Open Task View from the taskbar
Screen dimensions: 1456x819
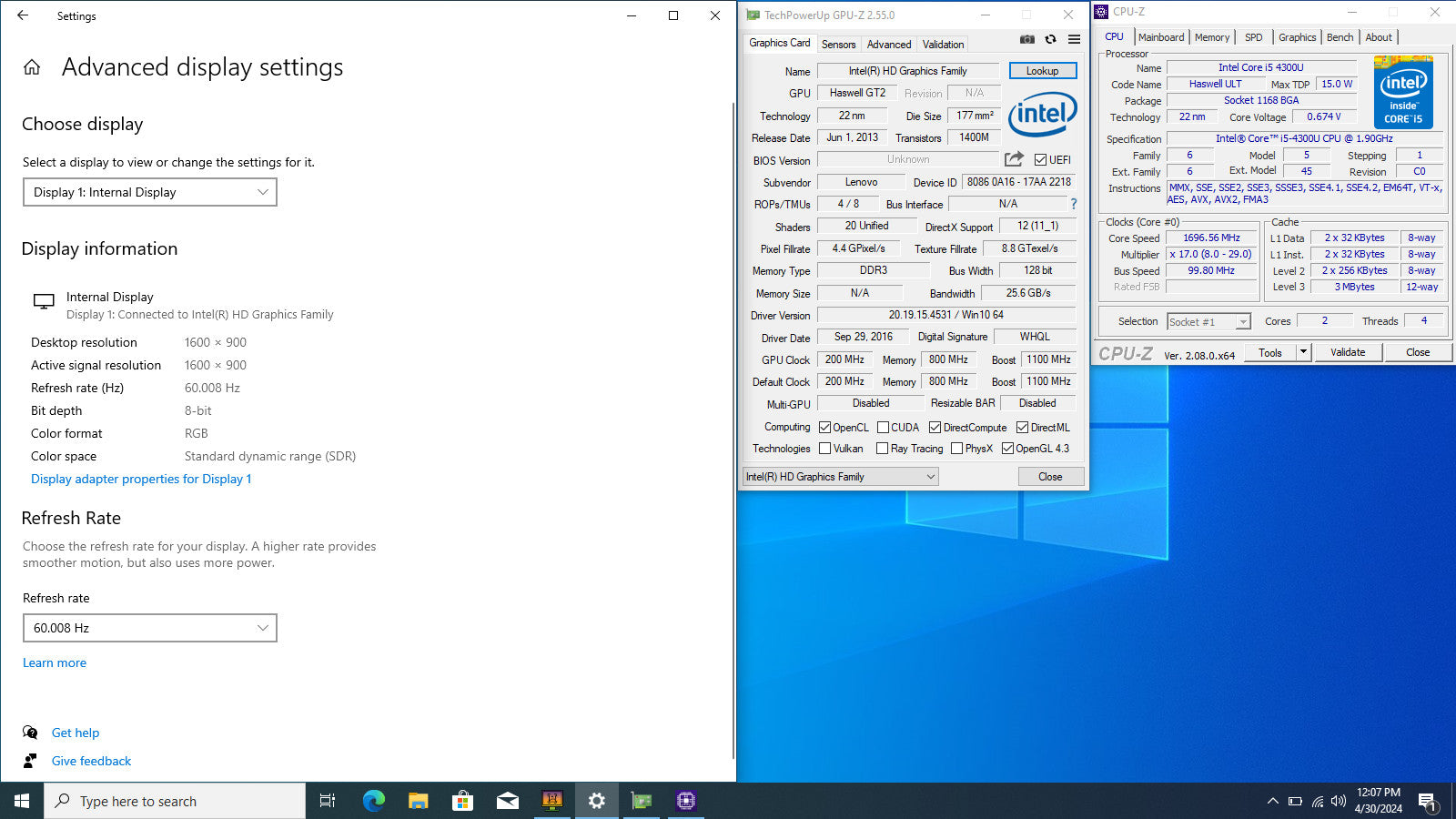pyautogui.click(x=328, y=801)
